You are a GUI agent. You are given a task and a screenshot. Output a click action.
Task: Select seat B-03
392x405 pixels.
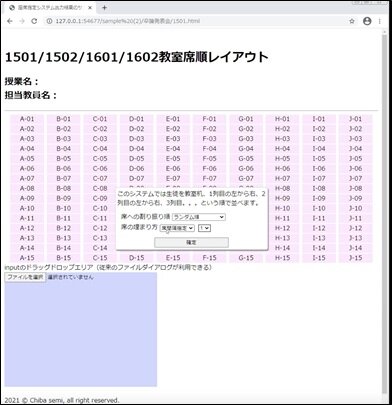coord(63,139)
